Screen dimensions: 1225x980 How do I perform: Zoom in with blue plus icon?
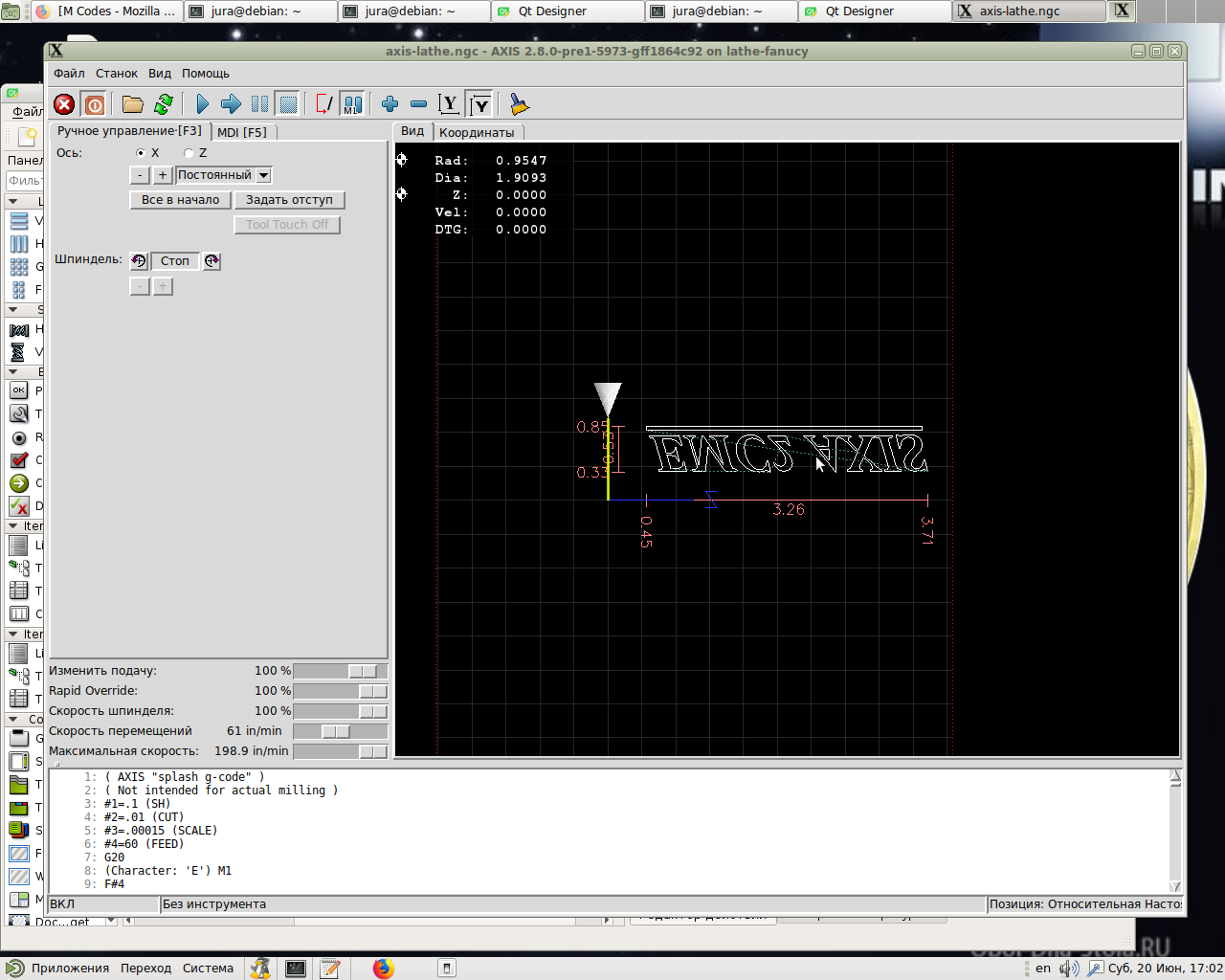(x=390, y=104)
